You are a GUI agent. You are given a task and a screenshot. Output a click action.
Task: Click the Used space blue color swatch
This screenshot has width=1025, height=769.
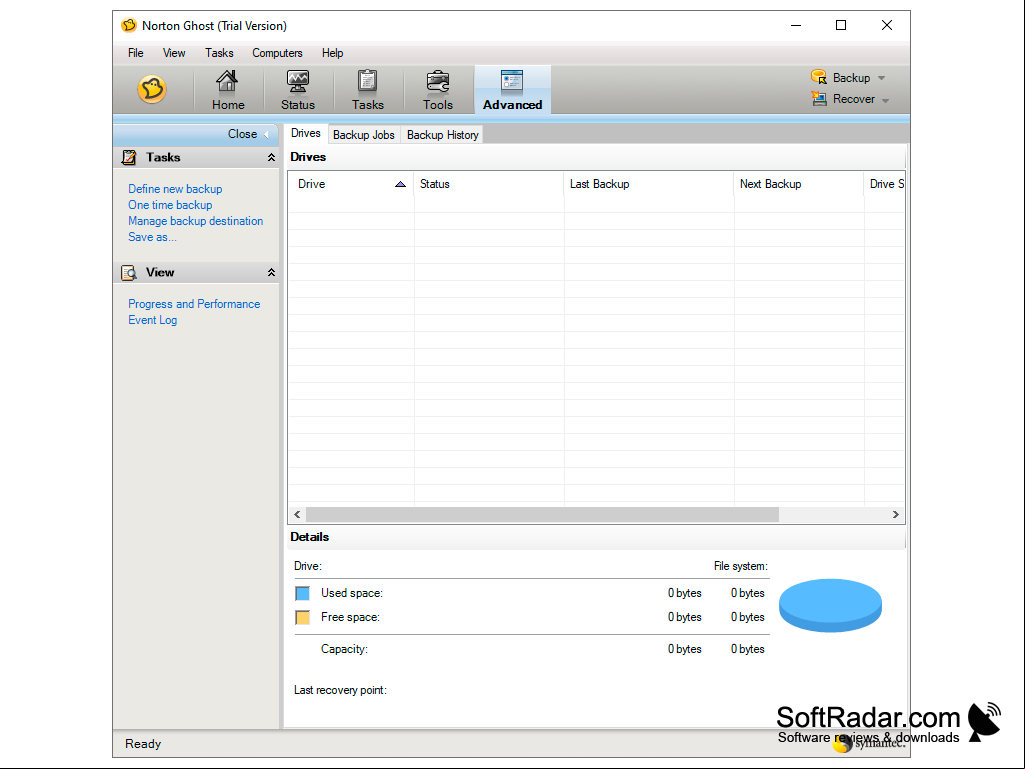click(x=302, y=594)
